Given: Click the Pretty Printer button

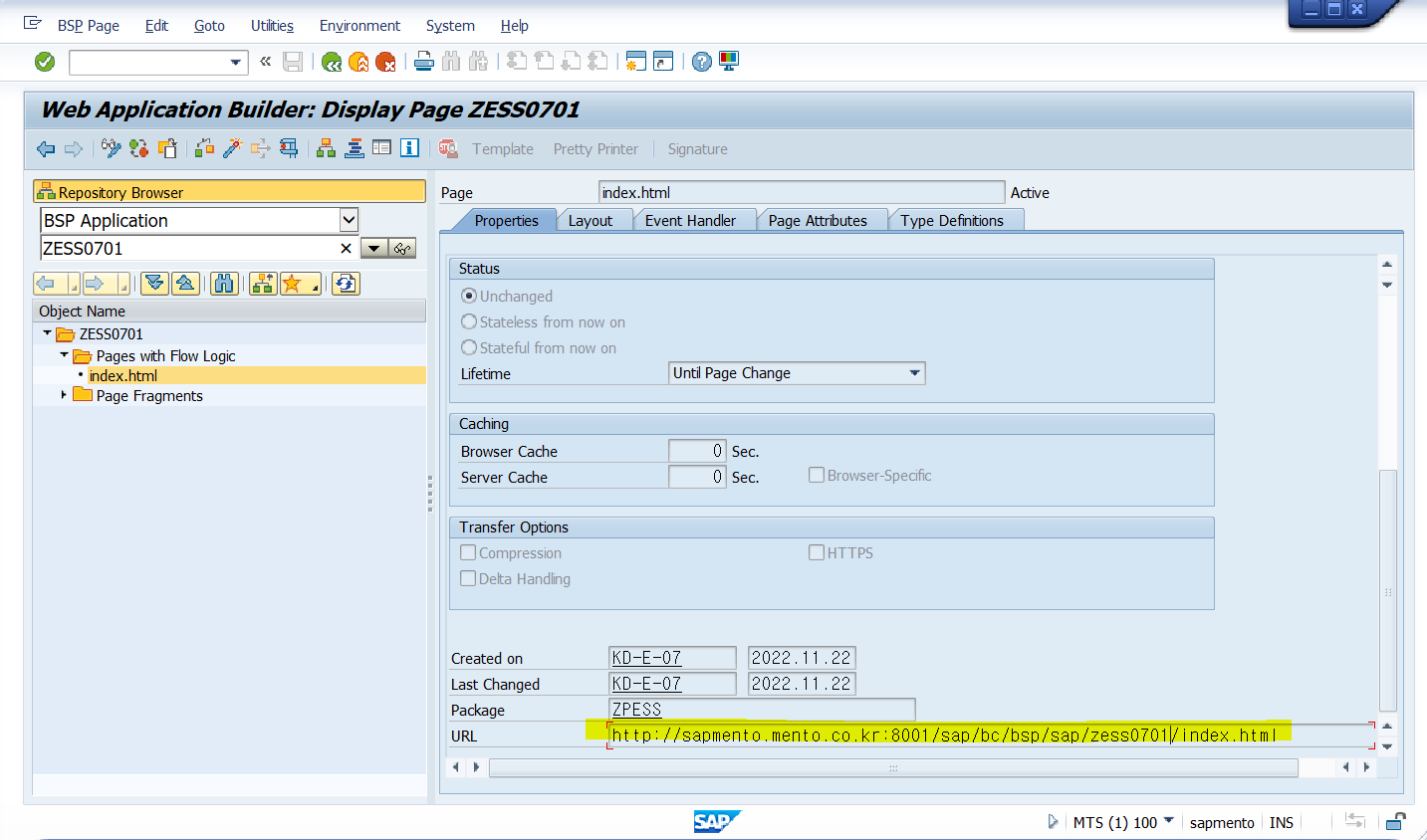Looking at the screenshot, I should (595, 148).
